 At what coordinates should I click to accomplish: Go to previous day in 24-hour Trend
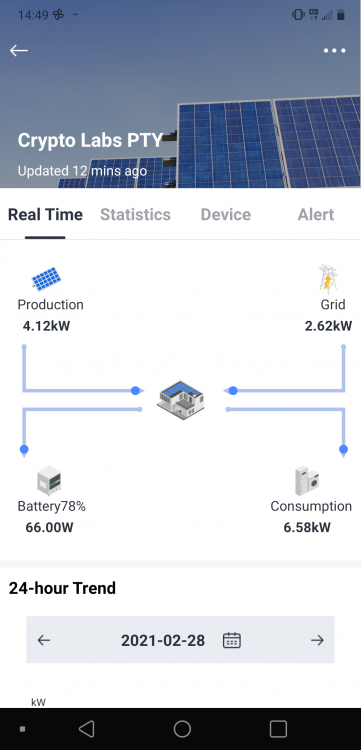[x=44, y=640]
